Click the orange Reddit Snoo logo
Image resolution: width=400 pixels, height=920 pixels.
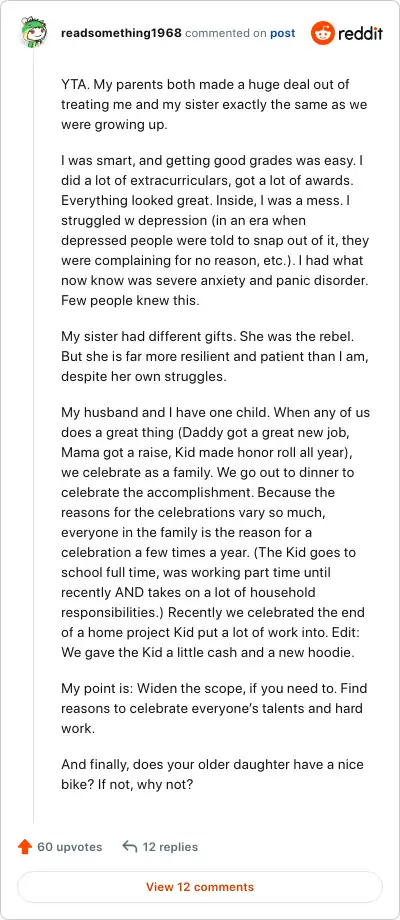coord(322,33)
